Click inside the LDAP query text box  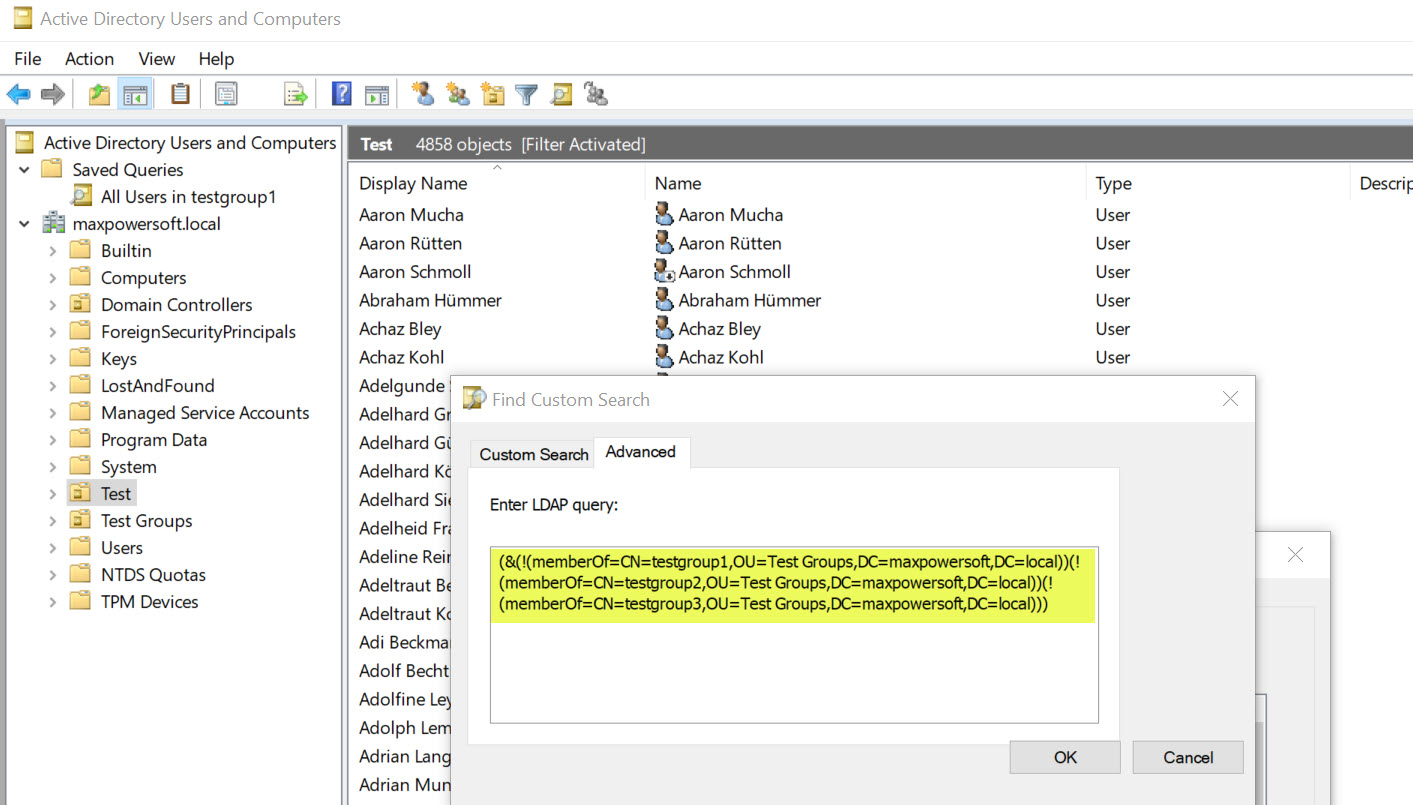click(794, 634)
